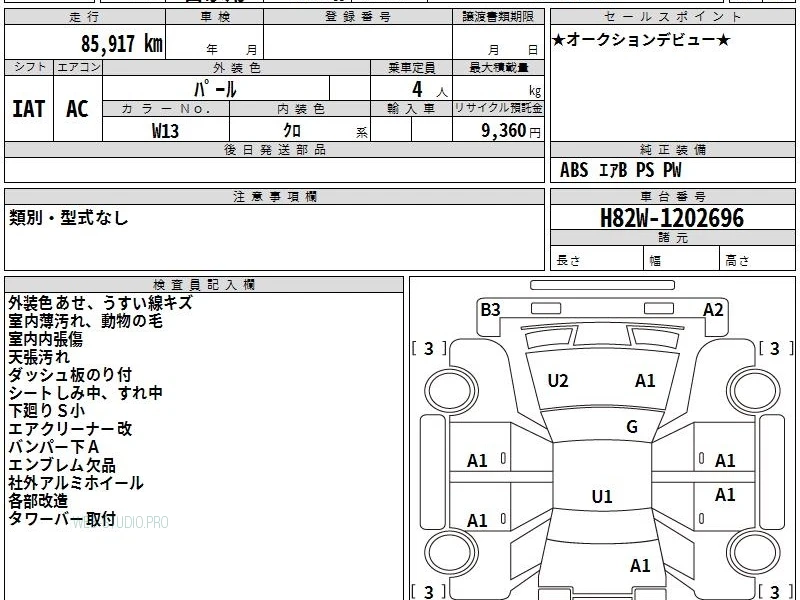The height and width of the screenshot is (600, 800).
Task: Click the "U2" mark on the hood
Action: point(558,381)
